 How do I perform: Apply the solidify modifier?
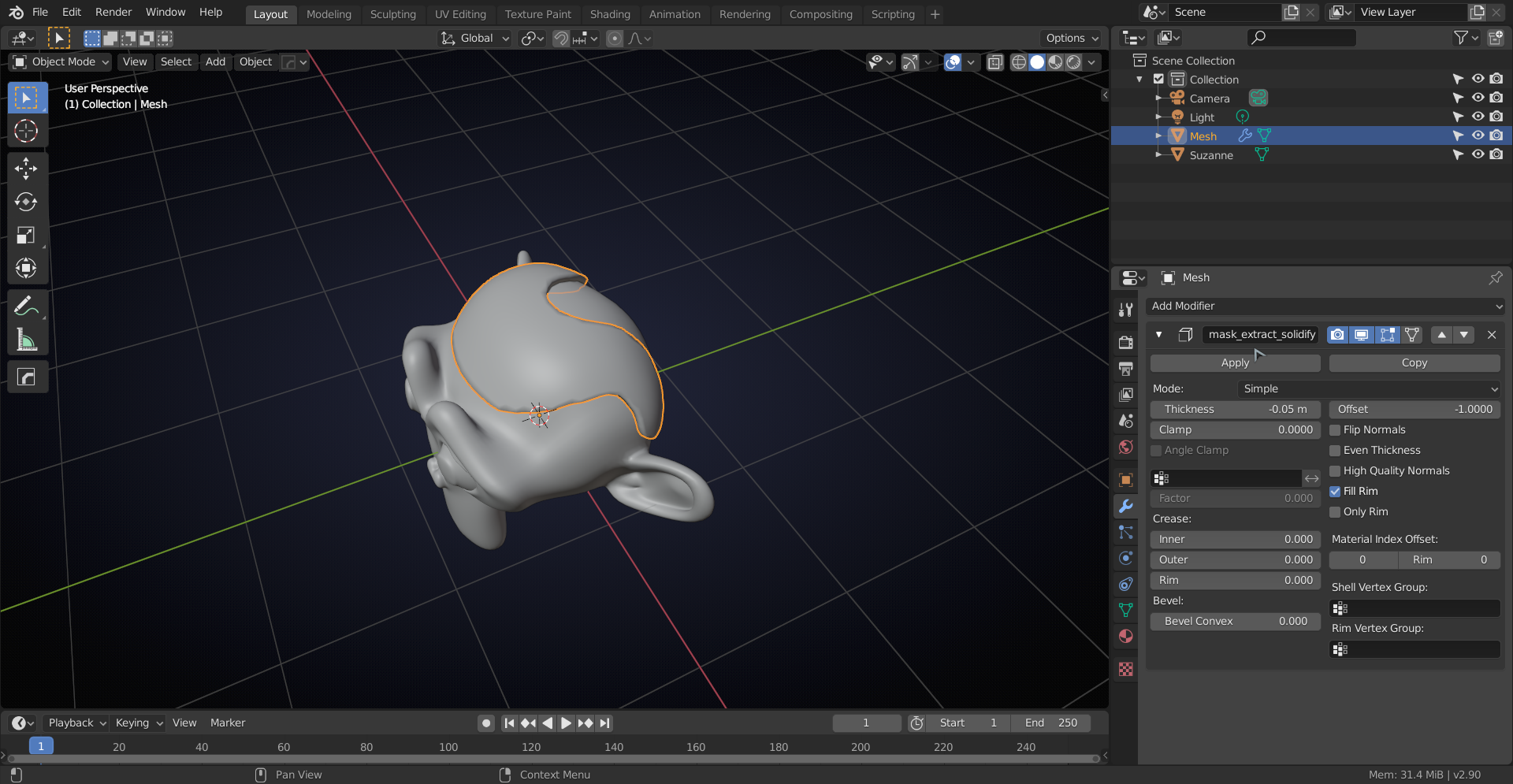click(x=1235, y=363)
